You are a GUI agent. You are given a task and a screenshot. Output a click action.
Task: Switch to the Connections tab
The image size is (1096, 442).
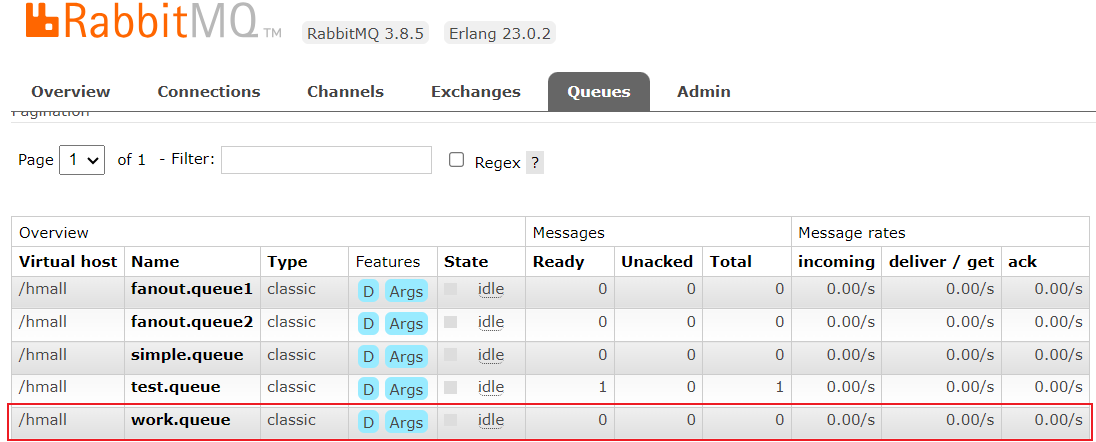209,92
